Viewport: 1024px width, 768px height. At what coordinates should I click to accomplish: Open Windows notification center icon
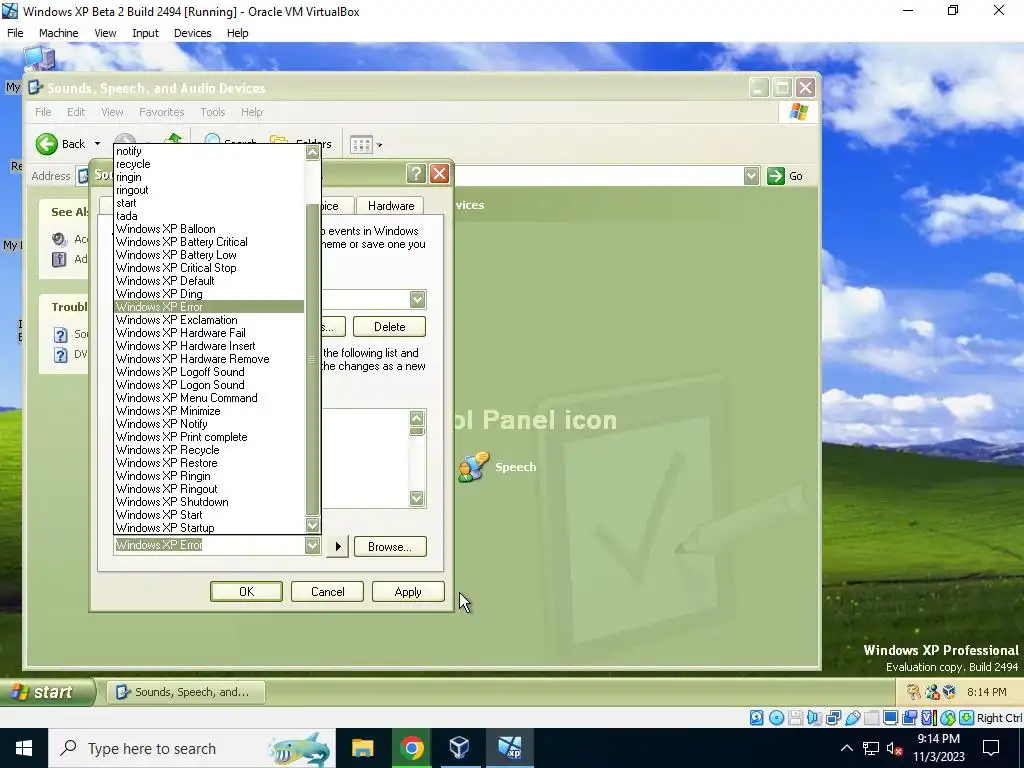pos(991,748)
